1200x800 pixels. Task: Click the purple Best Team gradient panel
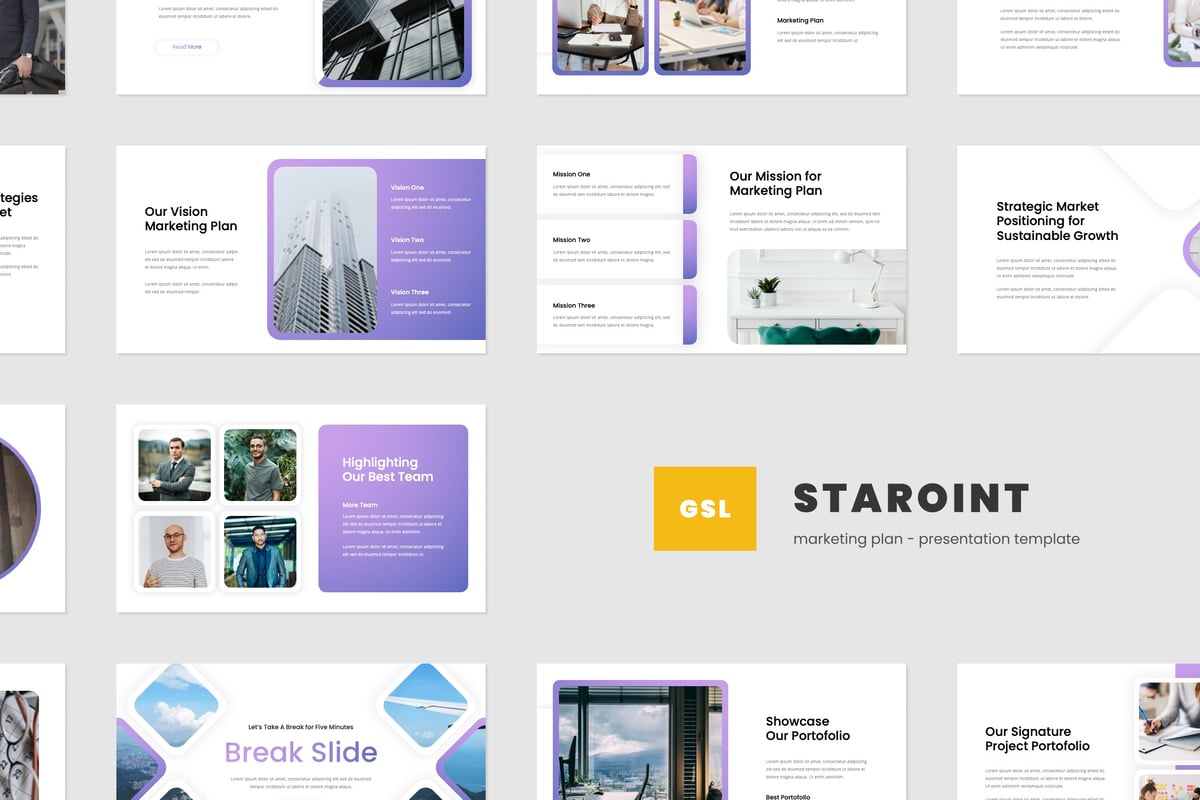pos(393,508)
